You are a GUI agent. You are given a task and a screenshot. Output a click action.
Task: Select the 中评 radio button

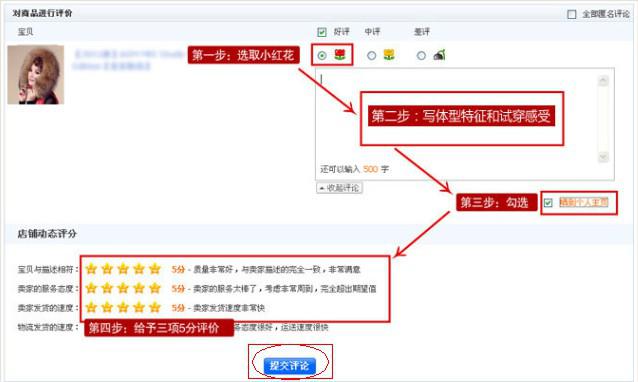click(x=371, y=55)
